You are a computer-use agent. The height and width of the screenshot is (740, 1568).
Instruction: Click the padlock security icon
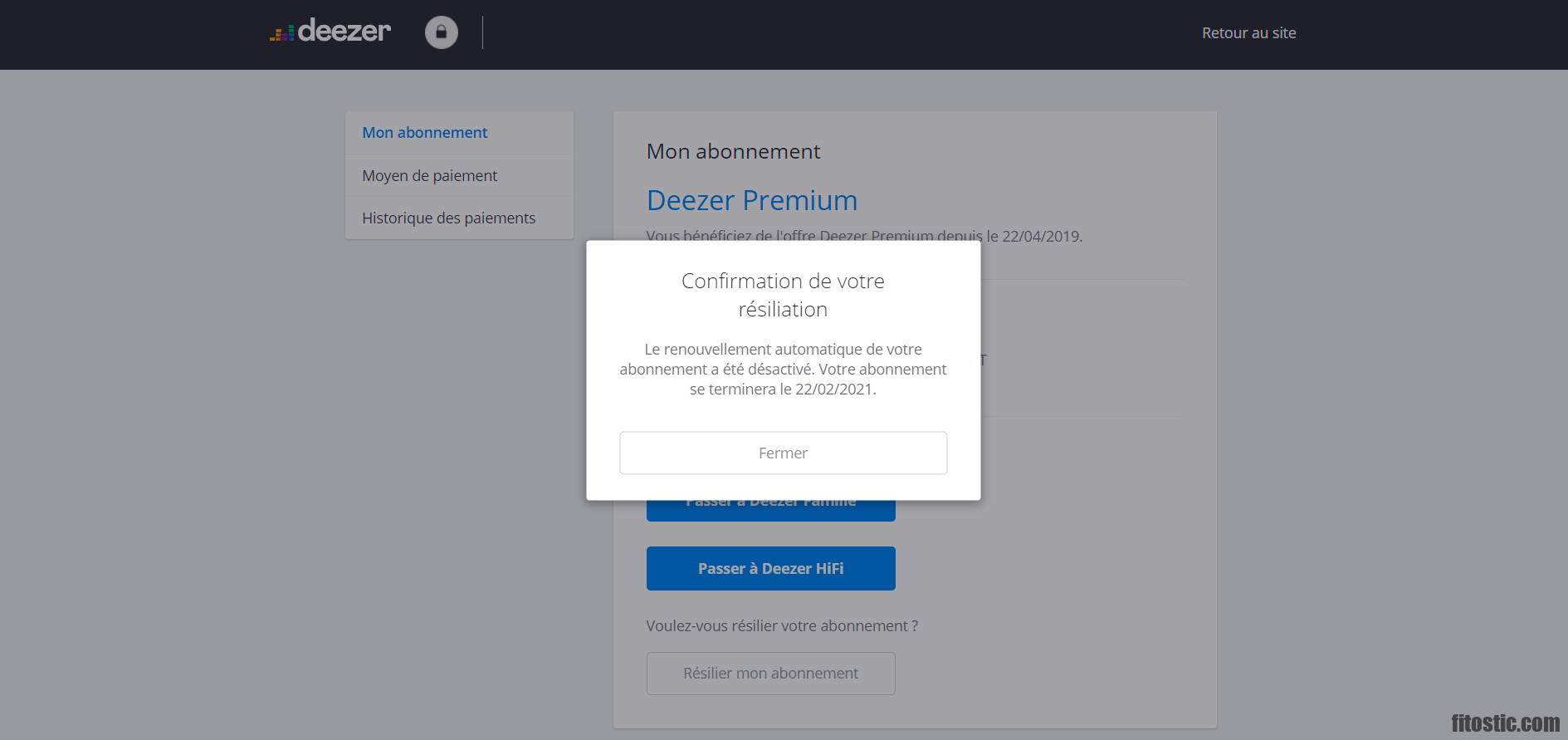(x=442, y=32)
